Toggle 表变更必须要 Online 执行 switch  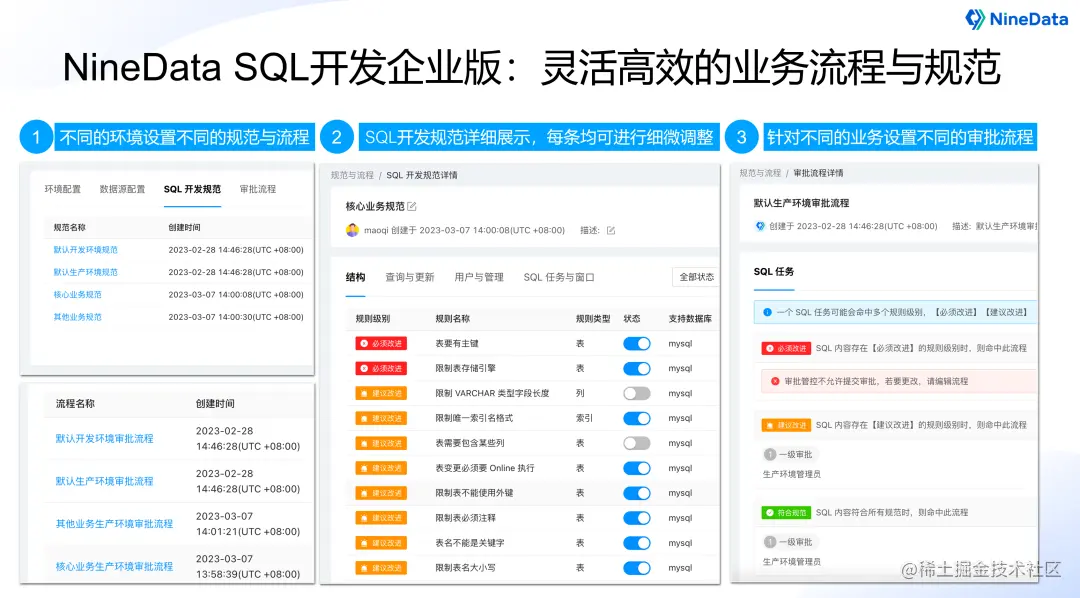[x=636, y=468]
